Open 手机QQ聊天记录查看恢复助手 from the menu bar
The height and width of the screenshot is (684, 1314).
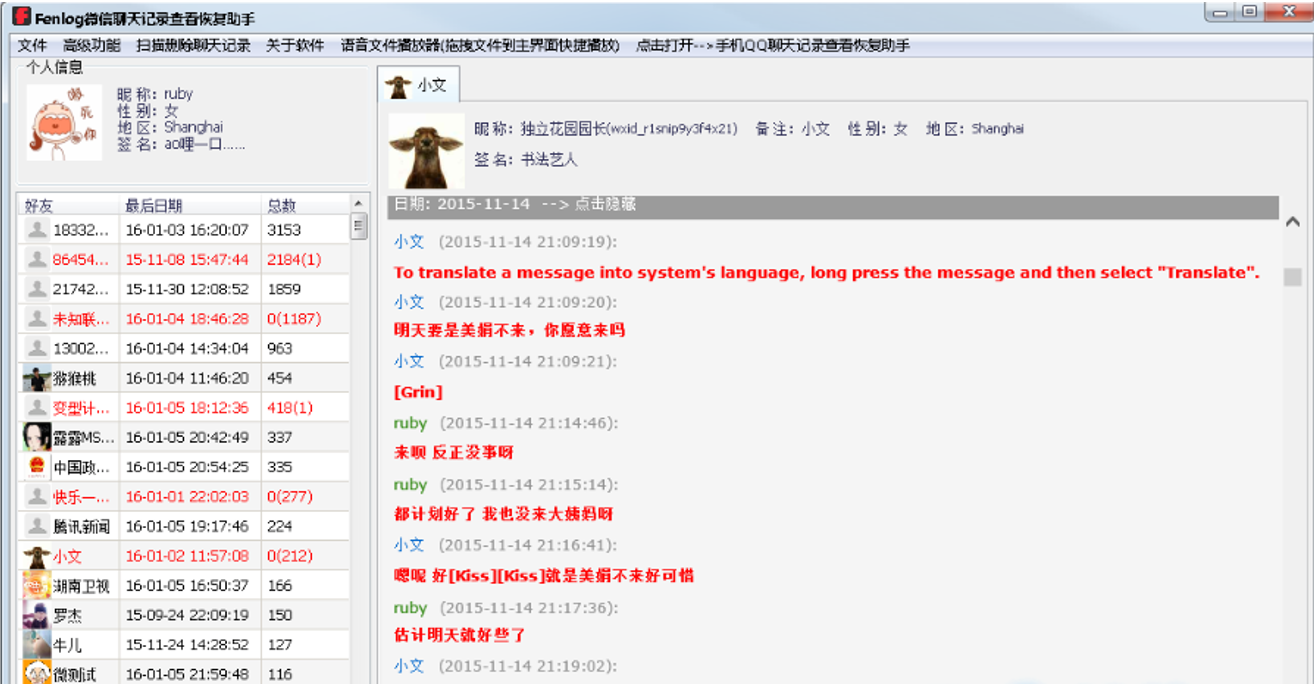(773, 46)
